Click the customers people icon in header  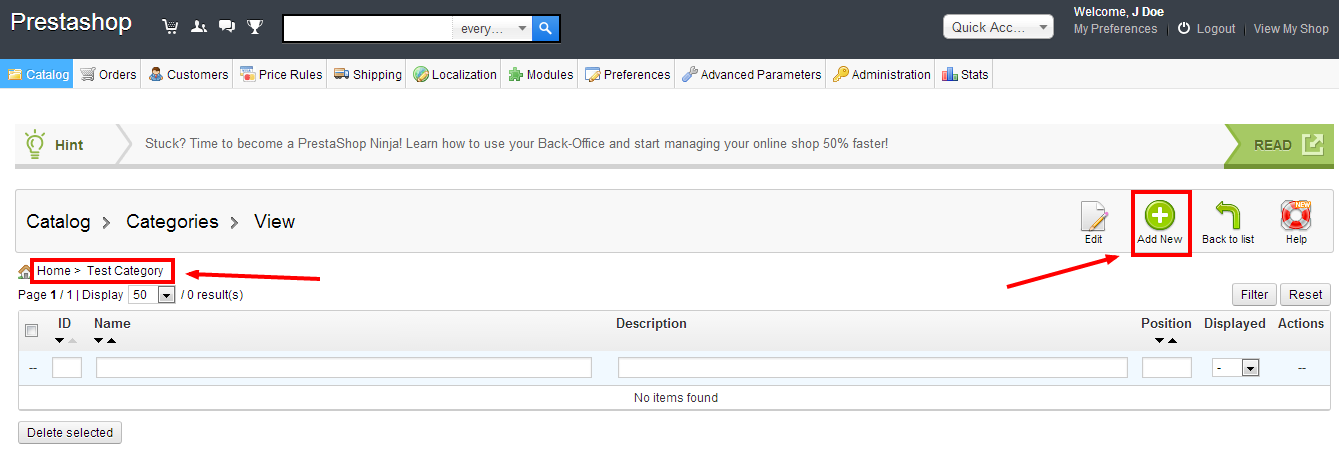tap(198, 27)
